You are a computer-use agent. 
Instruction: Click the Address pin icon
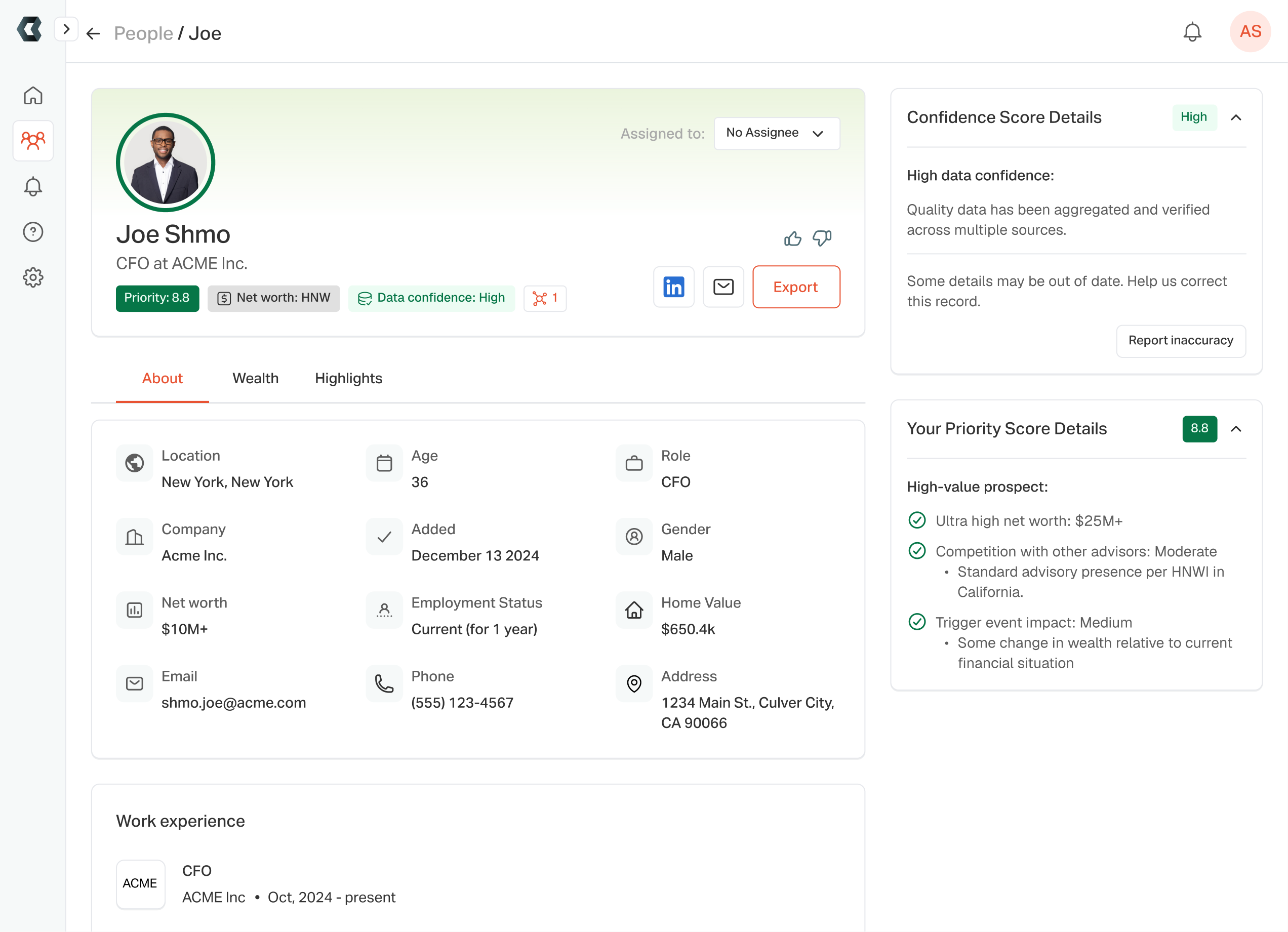tap(634, 684)
